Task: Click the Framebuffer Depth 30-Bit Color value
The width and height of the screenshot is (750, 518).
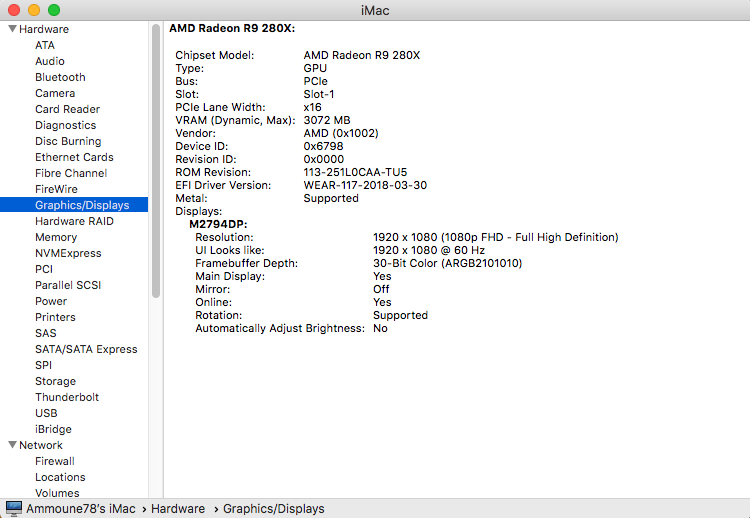Action: [447, 263]
